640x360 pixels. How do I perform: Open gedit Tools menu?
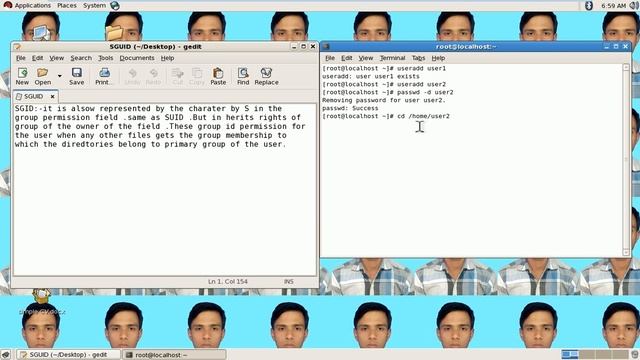(x=106, y=58)
